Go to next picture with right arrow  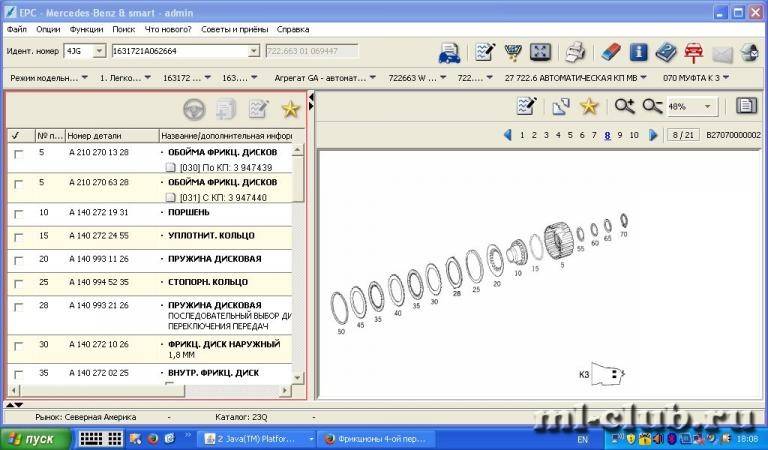pyautogui.click(x=653, y=135)
